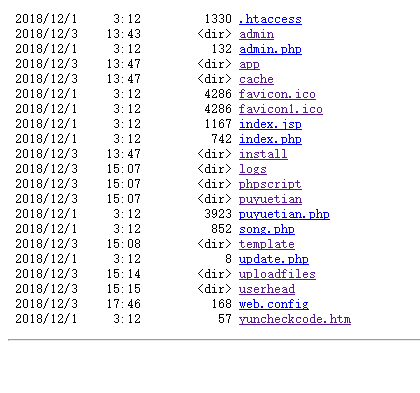This screenshot has height=393, width=420.
Task: Open the logs directory link
Action: (253, 169)
